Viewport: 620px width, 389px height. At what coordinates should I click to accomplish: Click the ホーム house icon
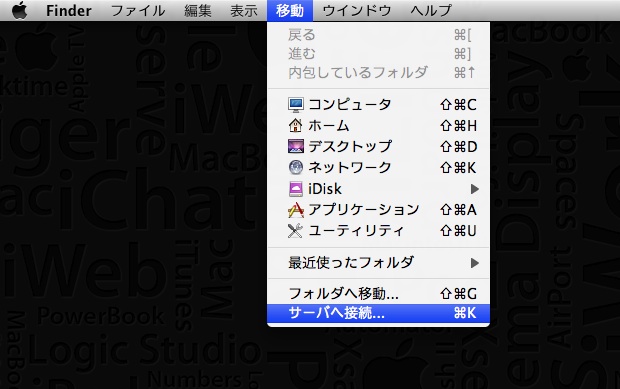[x=296, y=126]
